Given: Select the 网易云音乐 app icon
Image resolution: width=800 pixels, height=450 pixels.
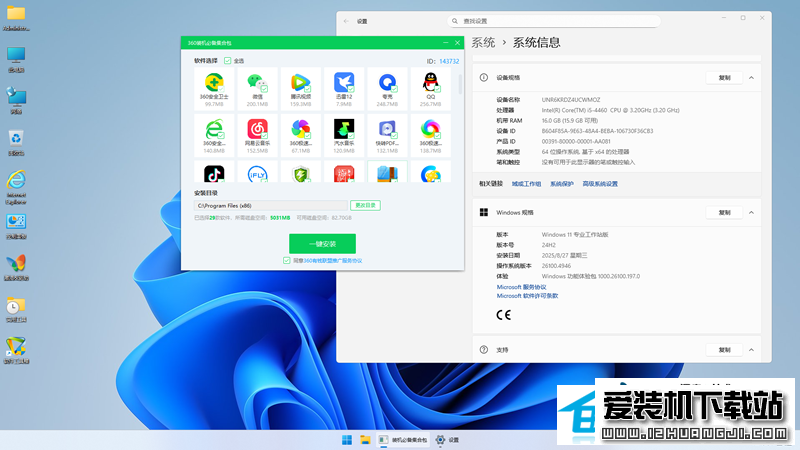Looking at the screenshot, I should (257, 129).
